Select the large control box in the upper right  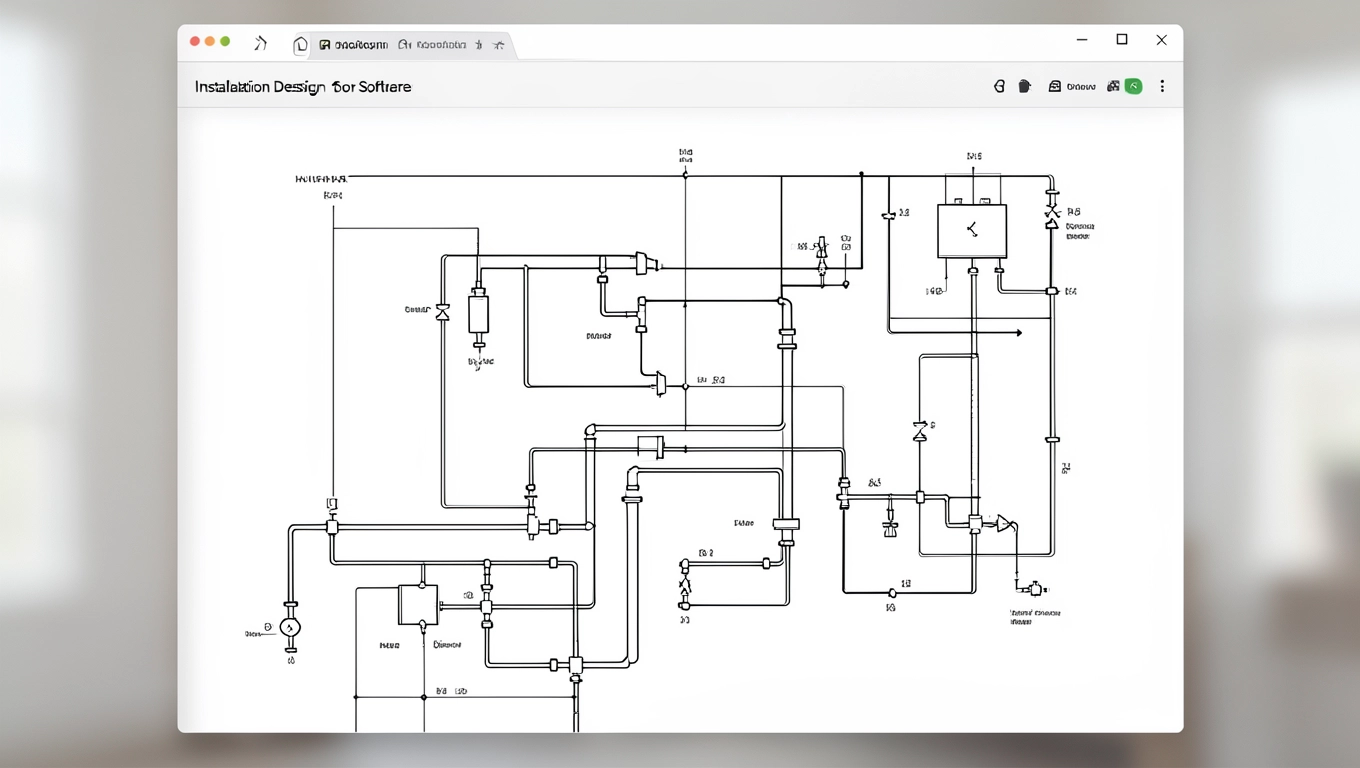coord(971,231)
